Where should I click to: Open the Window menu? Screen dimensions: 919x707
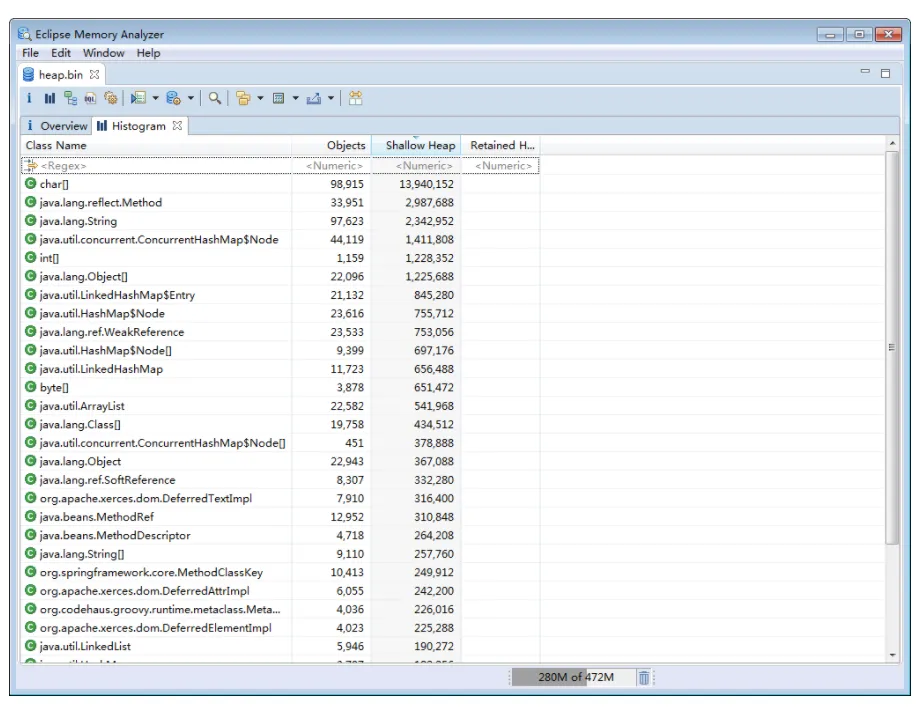(x=103, y=53)
